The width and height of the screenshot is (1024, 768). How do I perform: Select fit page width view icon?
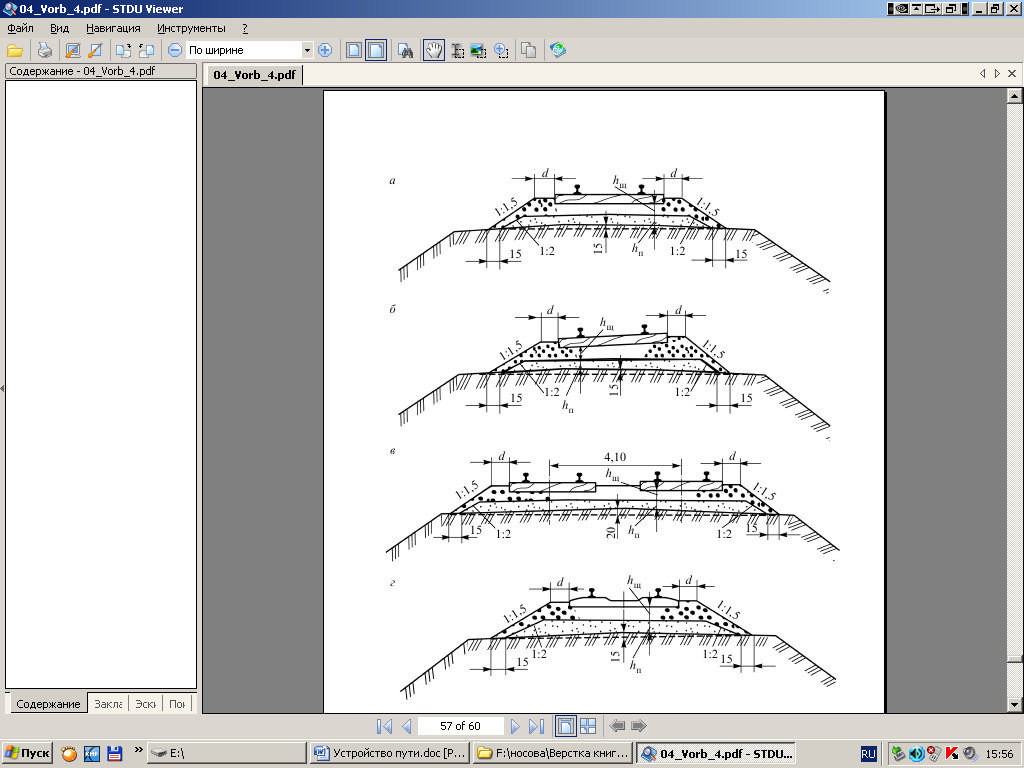pyautogui.click(x=376, y=50)
